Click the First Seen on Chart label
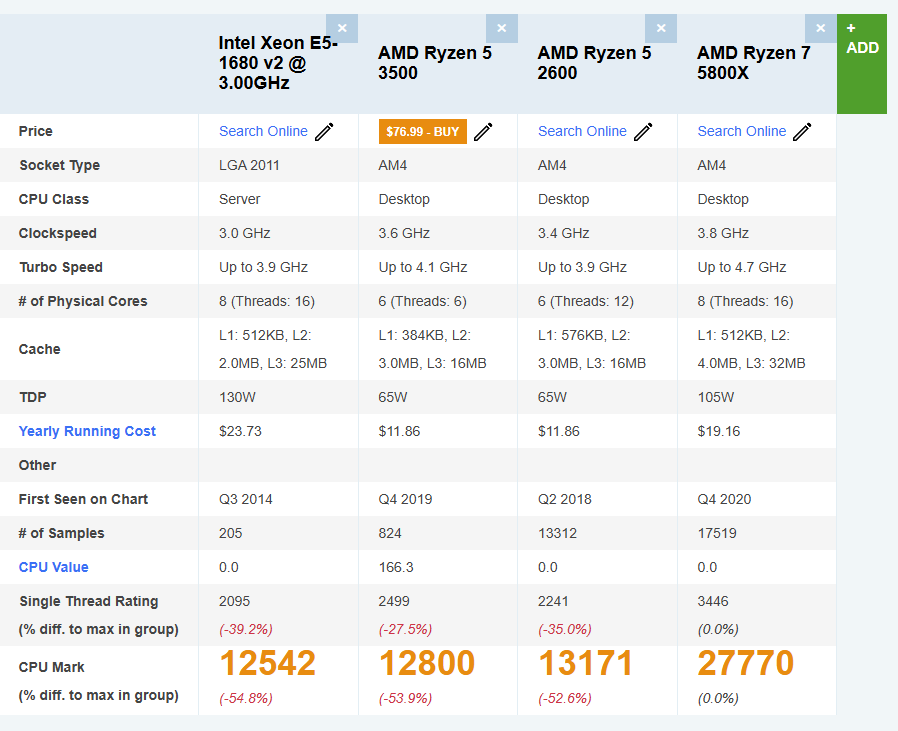The image size is (898, 731). pos(83,500)
